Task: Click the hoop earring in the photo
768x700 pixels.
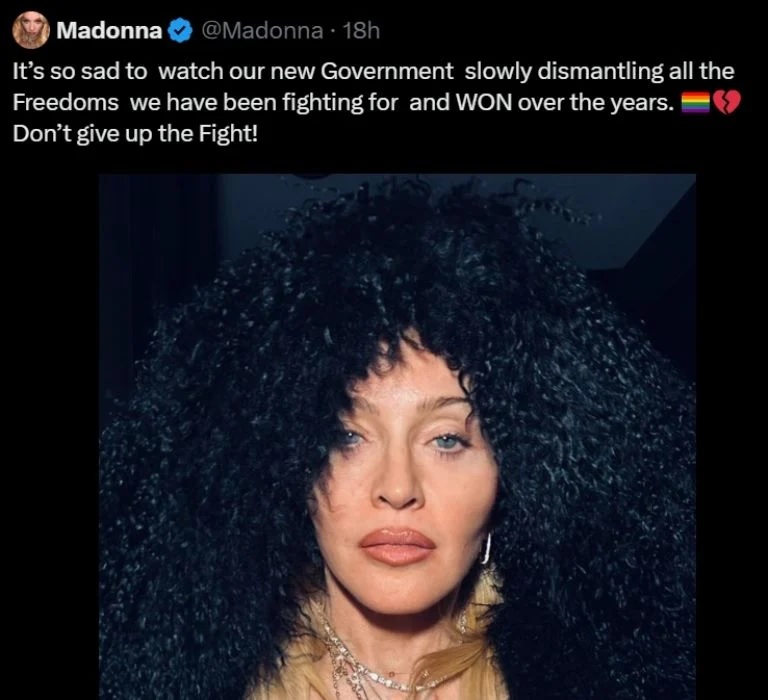Action: pyautogui.click(x=486, y=549)
